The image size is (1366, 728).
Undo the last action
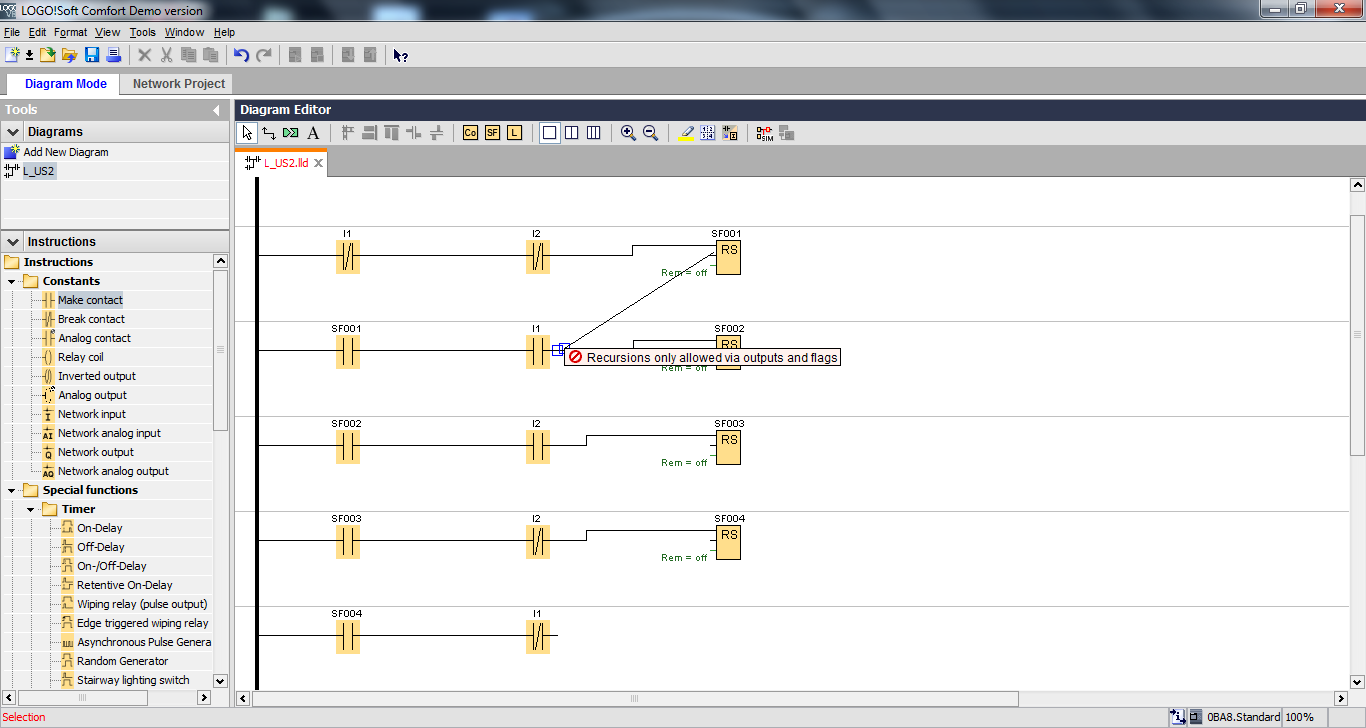coord(241,55)
